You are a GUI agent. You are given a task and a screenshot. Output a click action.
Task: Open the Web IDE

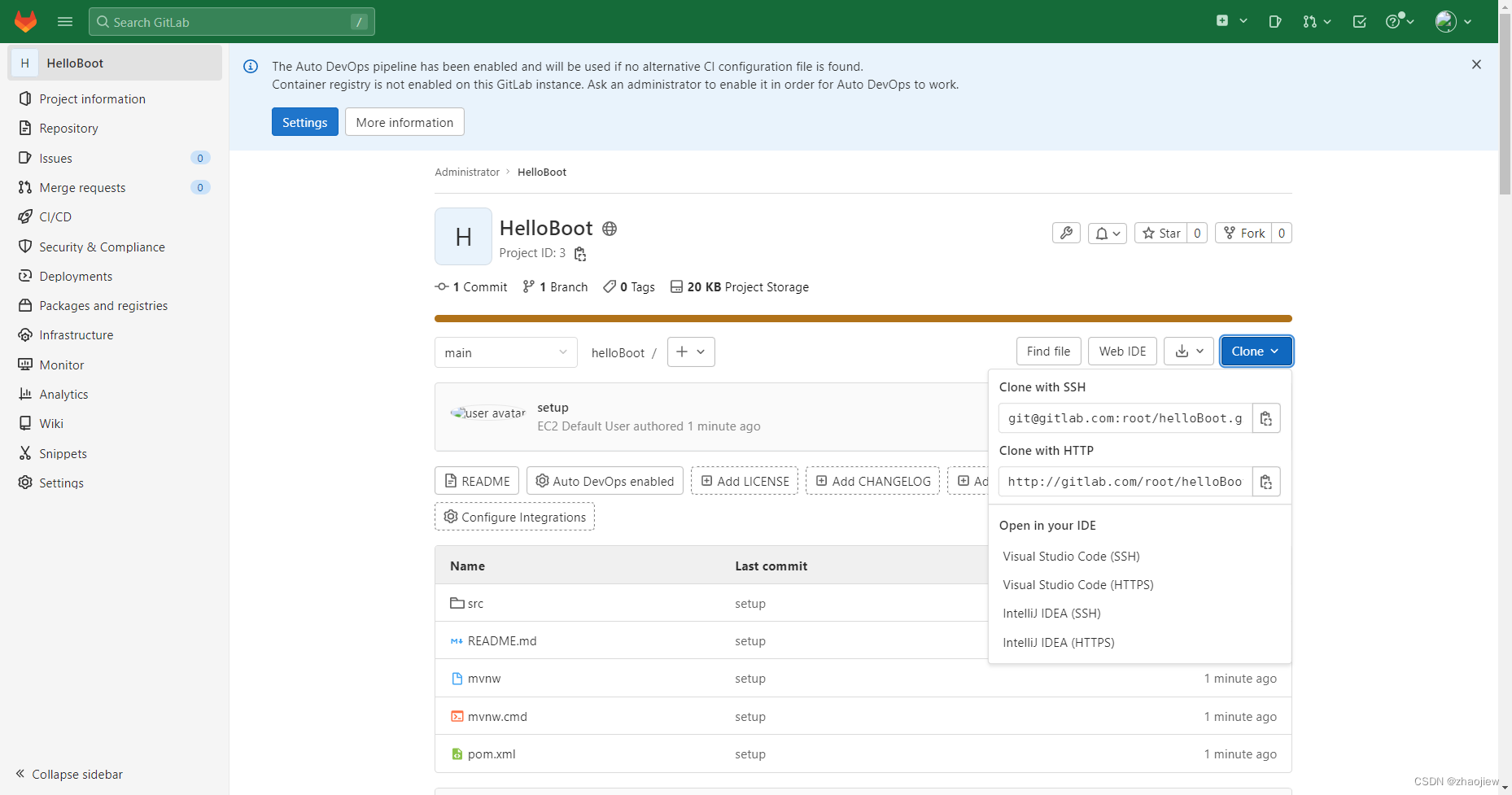tap(1122, 351)
